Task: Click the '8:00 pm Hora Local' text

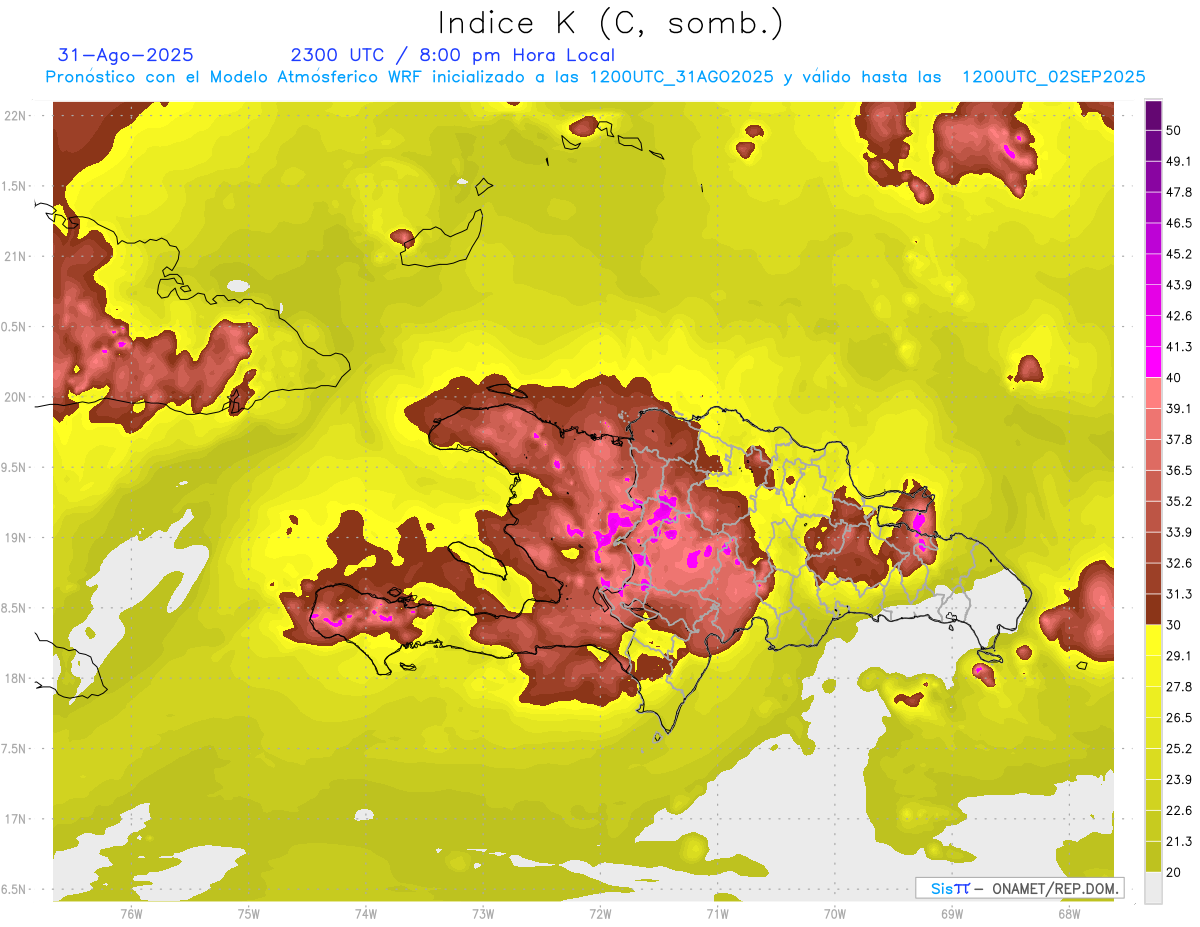Action: [x=519, y=55]
